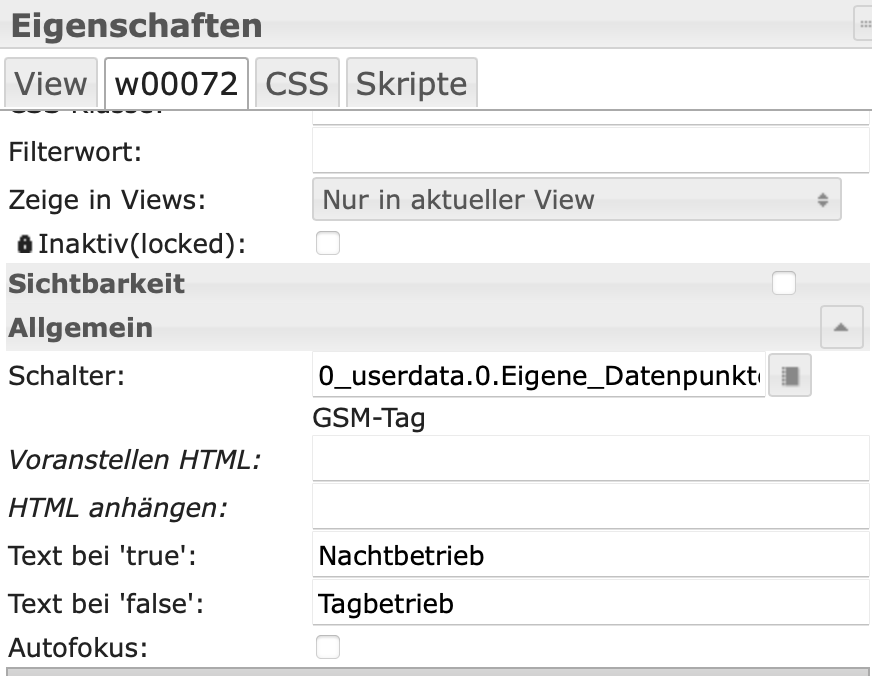Click the grip handle on the Eigenschaften header
This screenshot has width=872, height=676.
[864, 24]
